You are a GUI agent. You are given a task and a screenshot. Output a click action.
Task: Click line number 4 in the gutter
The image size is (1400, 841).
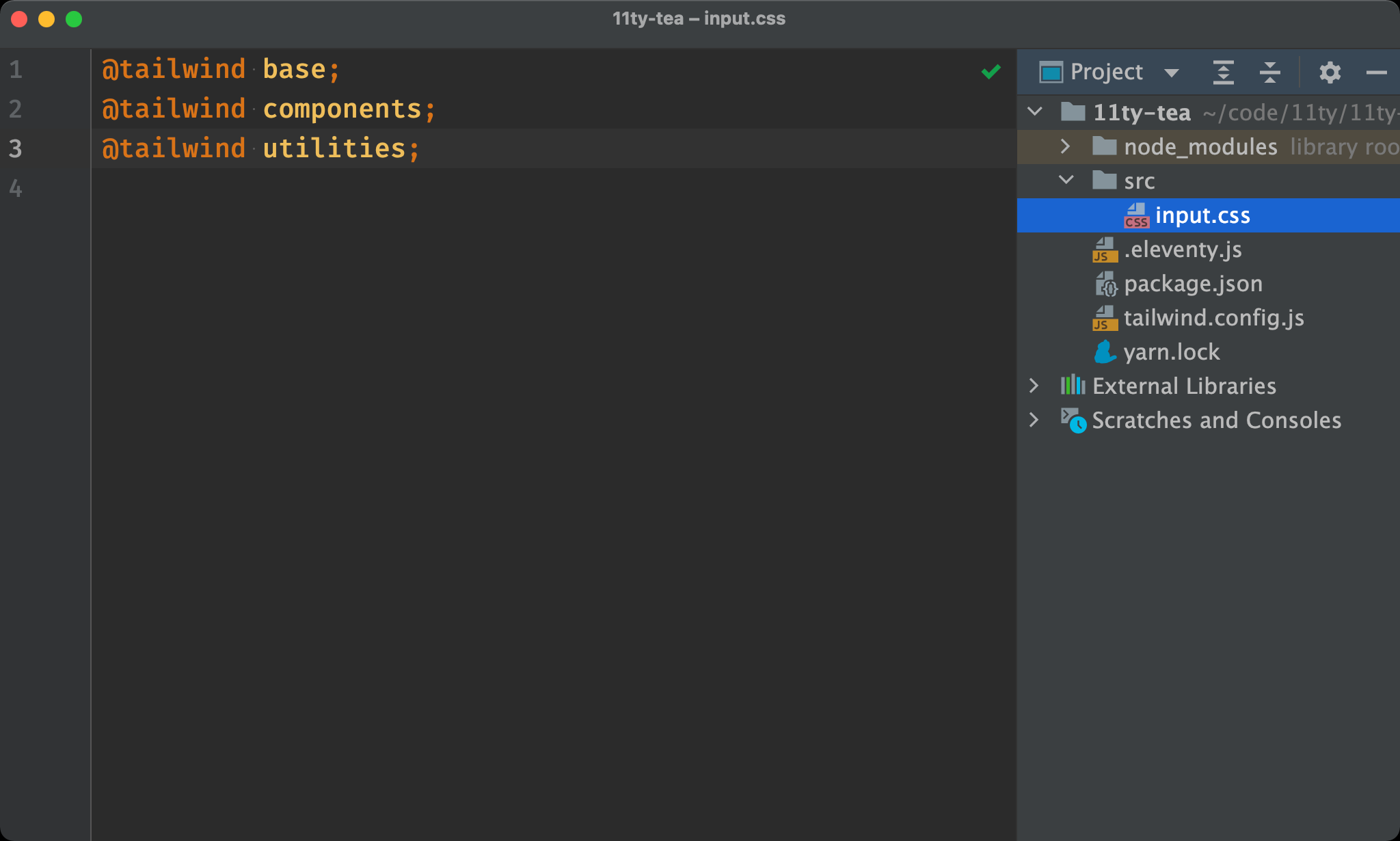(x=16, y=188)
